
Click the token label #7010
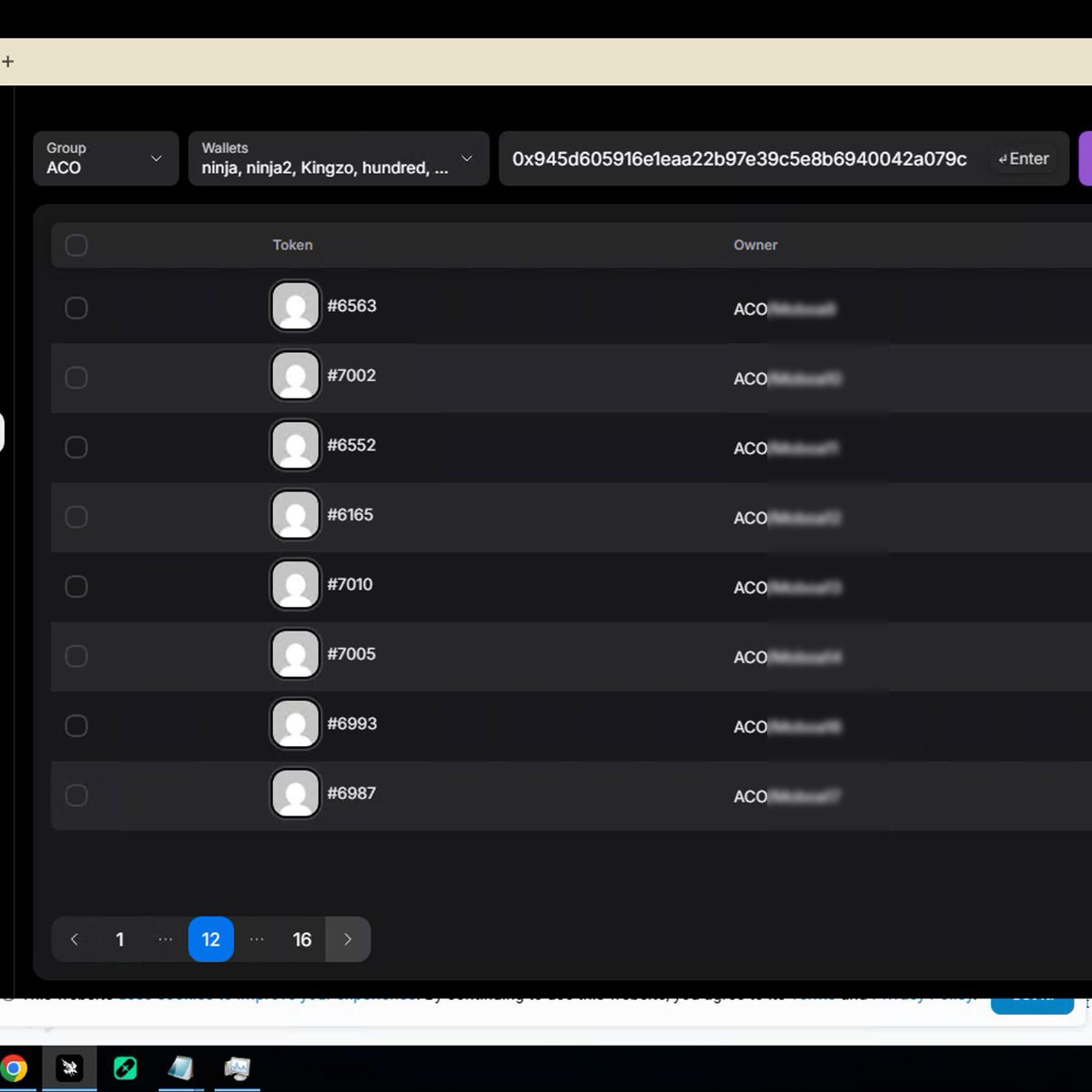pyautogui.click(x=350, y=584)
